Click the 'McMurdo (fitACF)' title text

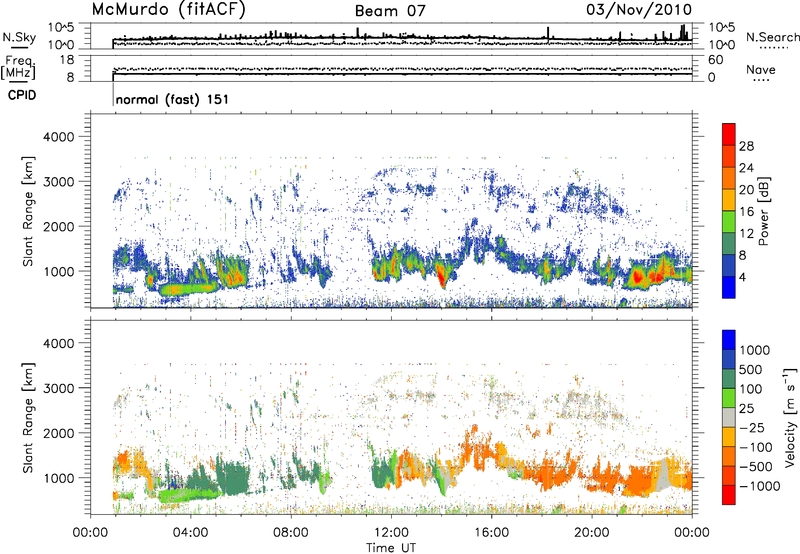[x=168, y=10]
